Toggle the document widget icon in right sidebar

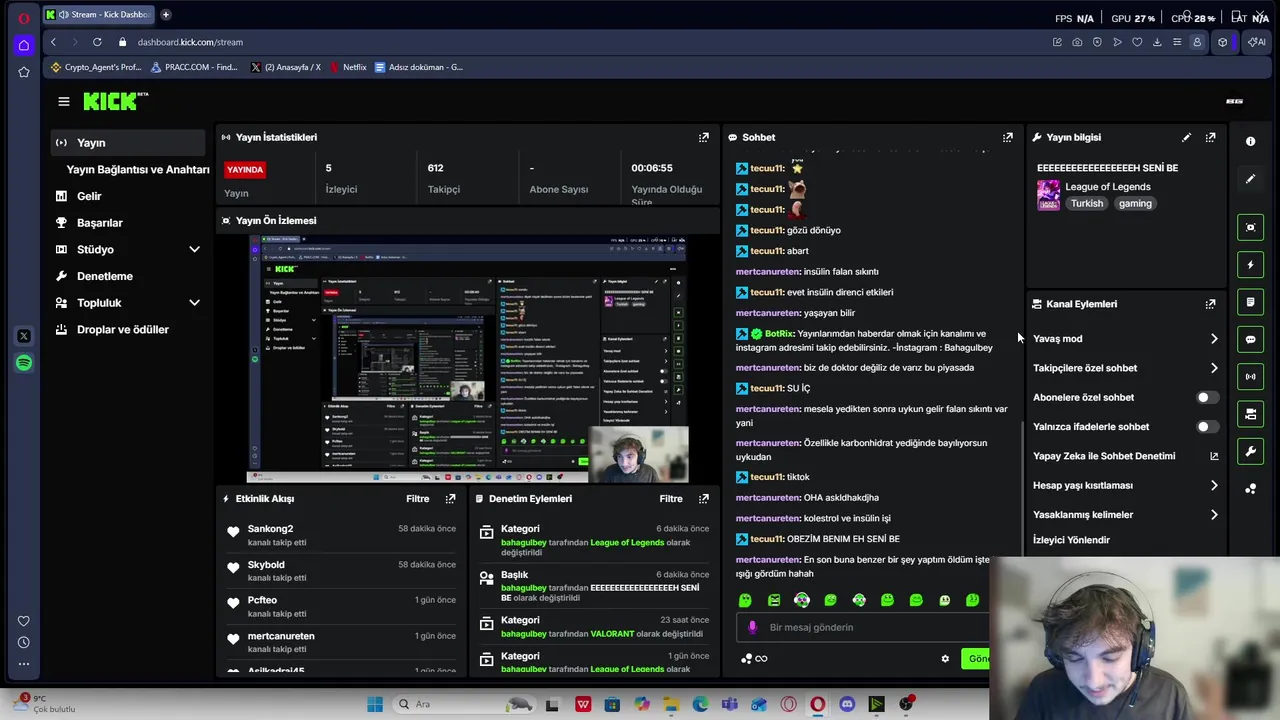point(1250,302)
